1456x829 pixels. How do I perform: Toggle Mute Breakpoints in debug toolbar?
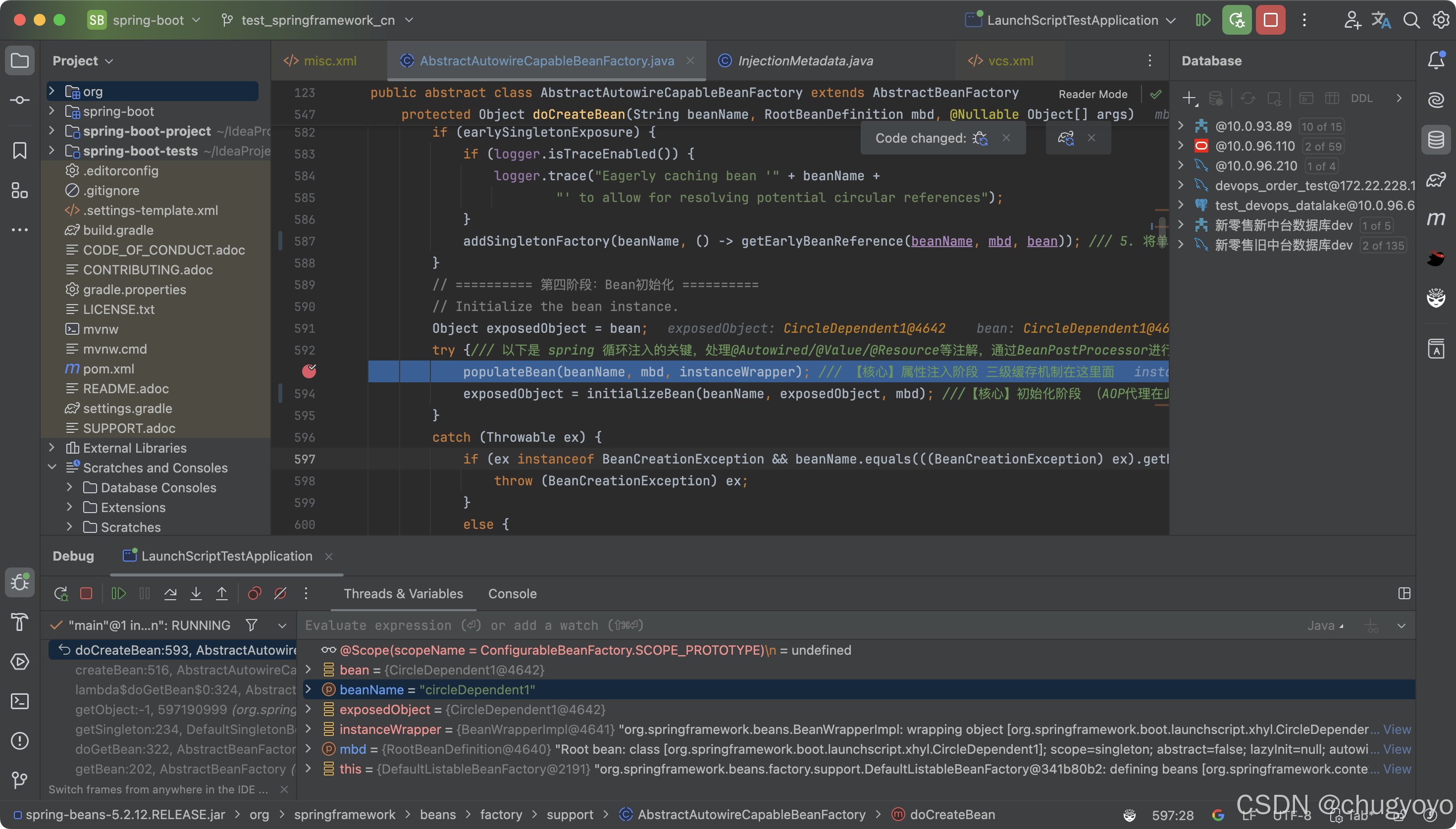point(280,593)
